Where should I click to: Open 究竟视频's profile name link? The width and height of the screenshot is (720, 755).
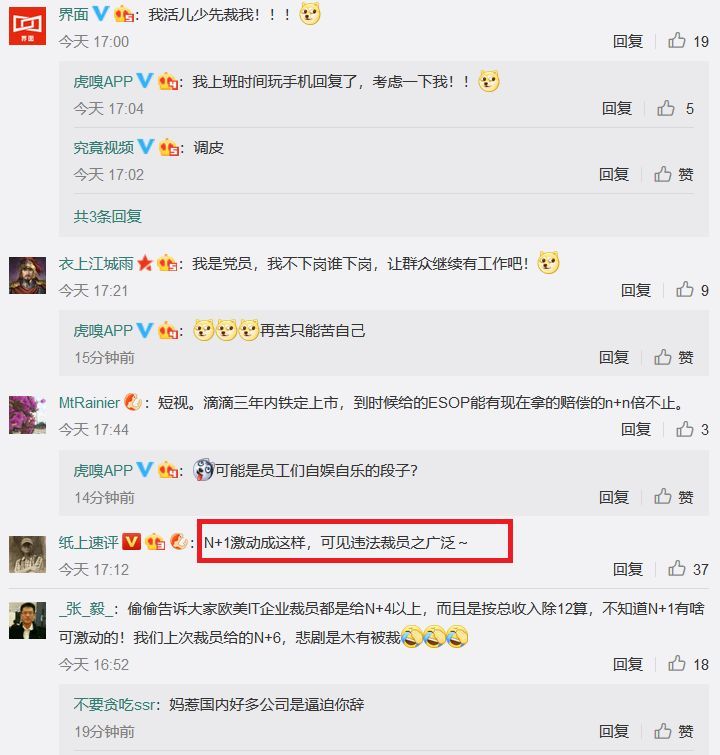point(104,147)
